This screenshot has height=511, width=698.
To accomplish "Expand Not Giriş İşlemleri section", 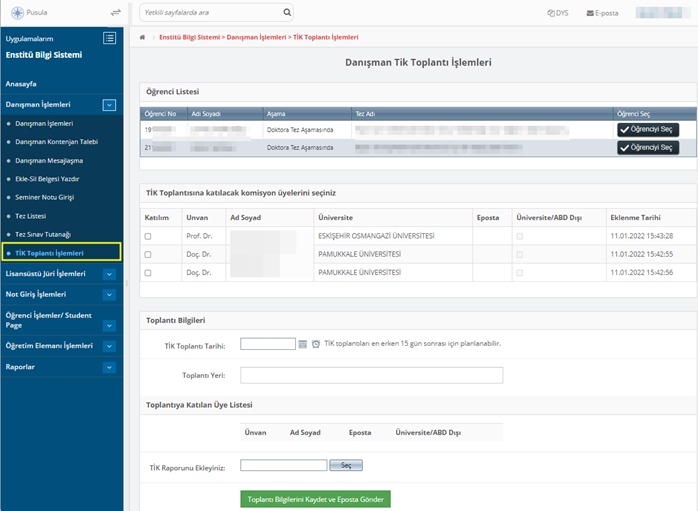I will [109, 295].
